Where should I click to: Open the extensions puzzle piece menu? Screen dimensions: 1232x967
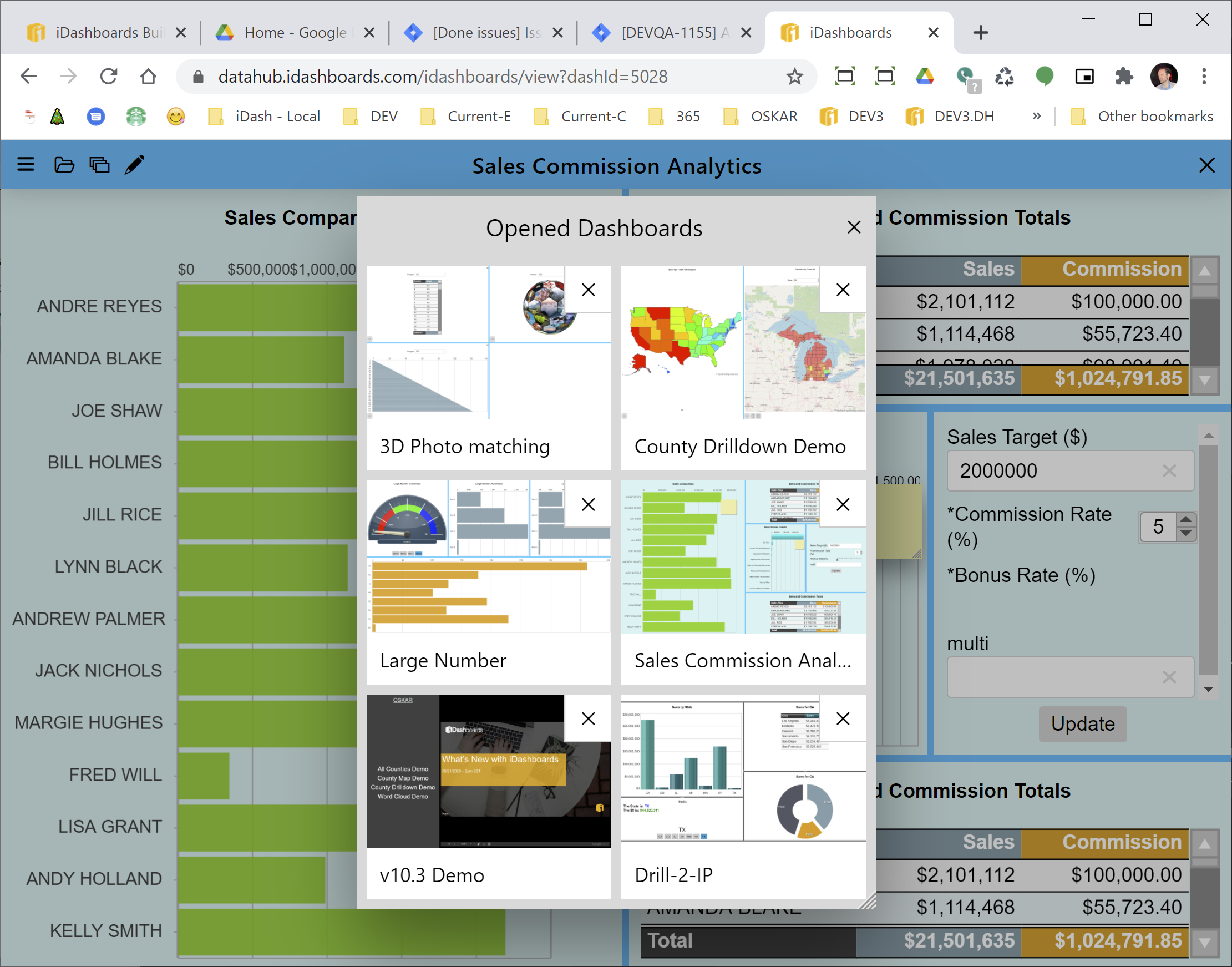point(1124,76)
